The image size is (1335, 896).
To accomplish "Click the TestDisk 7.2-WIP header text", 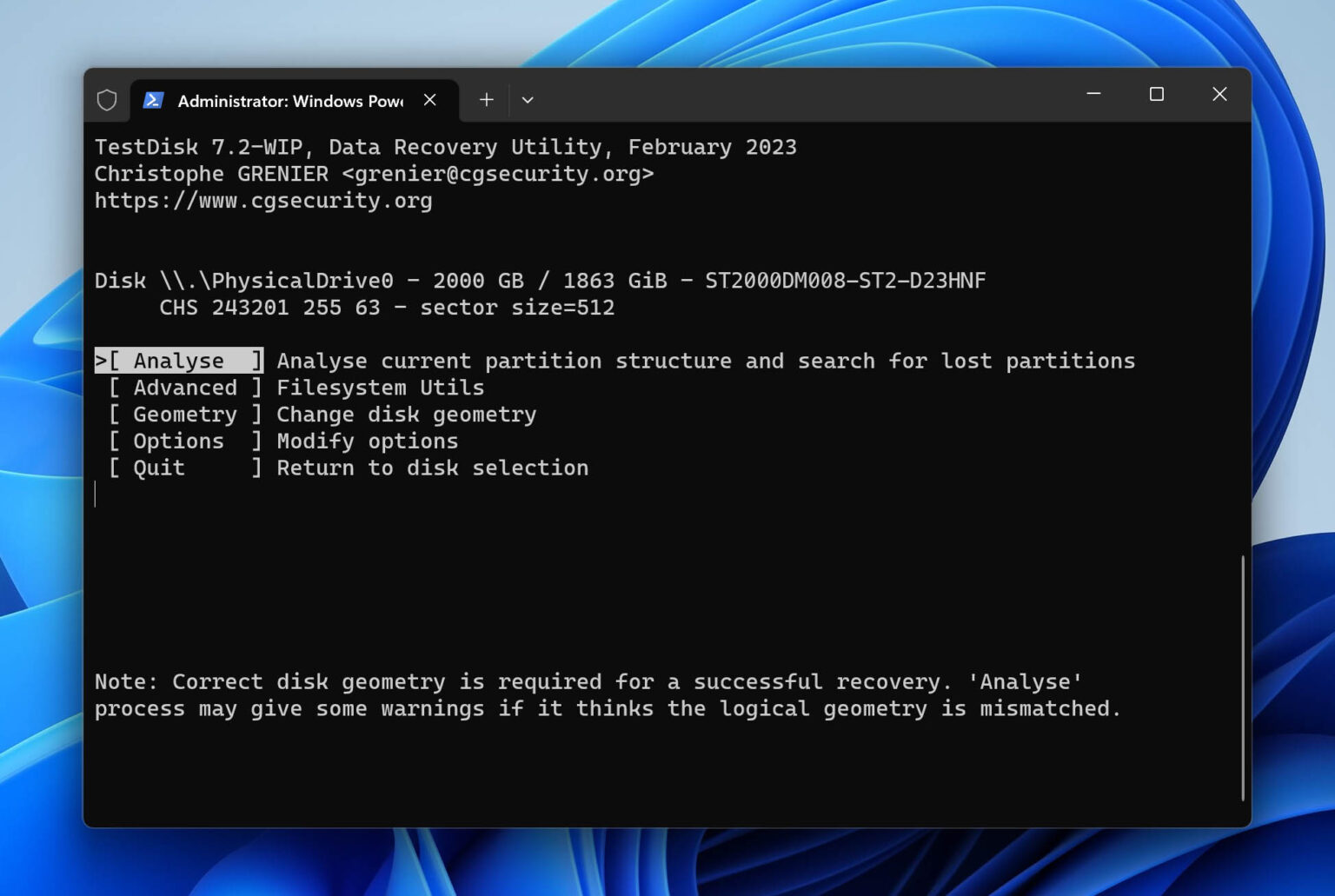I will pyautogui.click(x=446, y=146).
